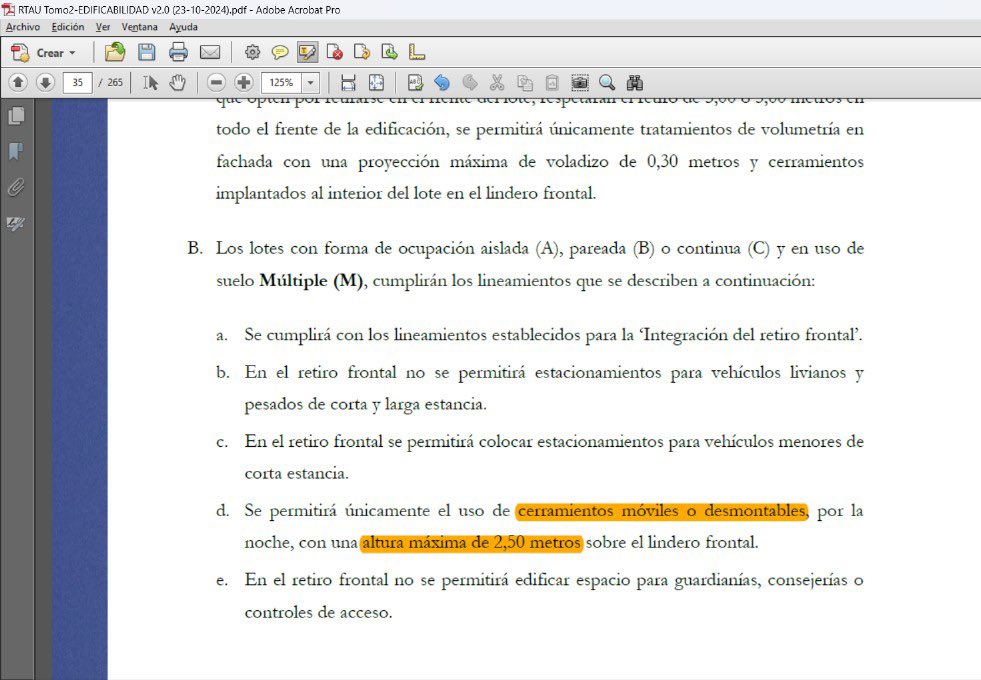Image resolution: width=981 pixels, height=680 pixels.
Task: Go to previous page up arrow
Action: pyautogui.click(x=18, y=82)
